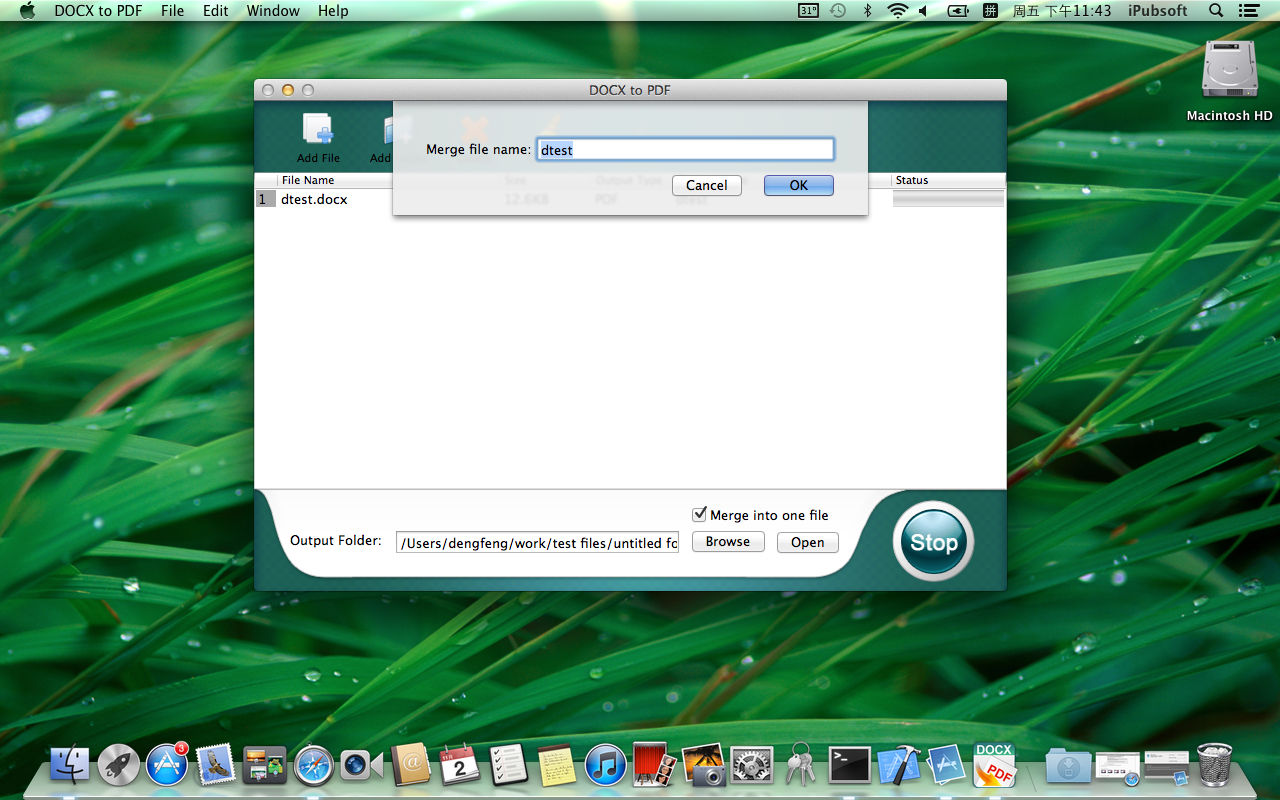1280x800 pixels.
Task: Click the Stop conversion button
Action: pos(933,542)
